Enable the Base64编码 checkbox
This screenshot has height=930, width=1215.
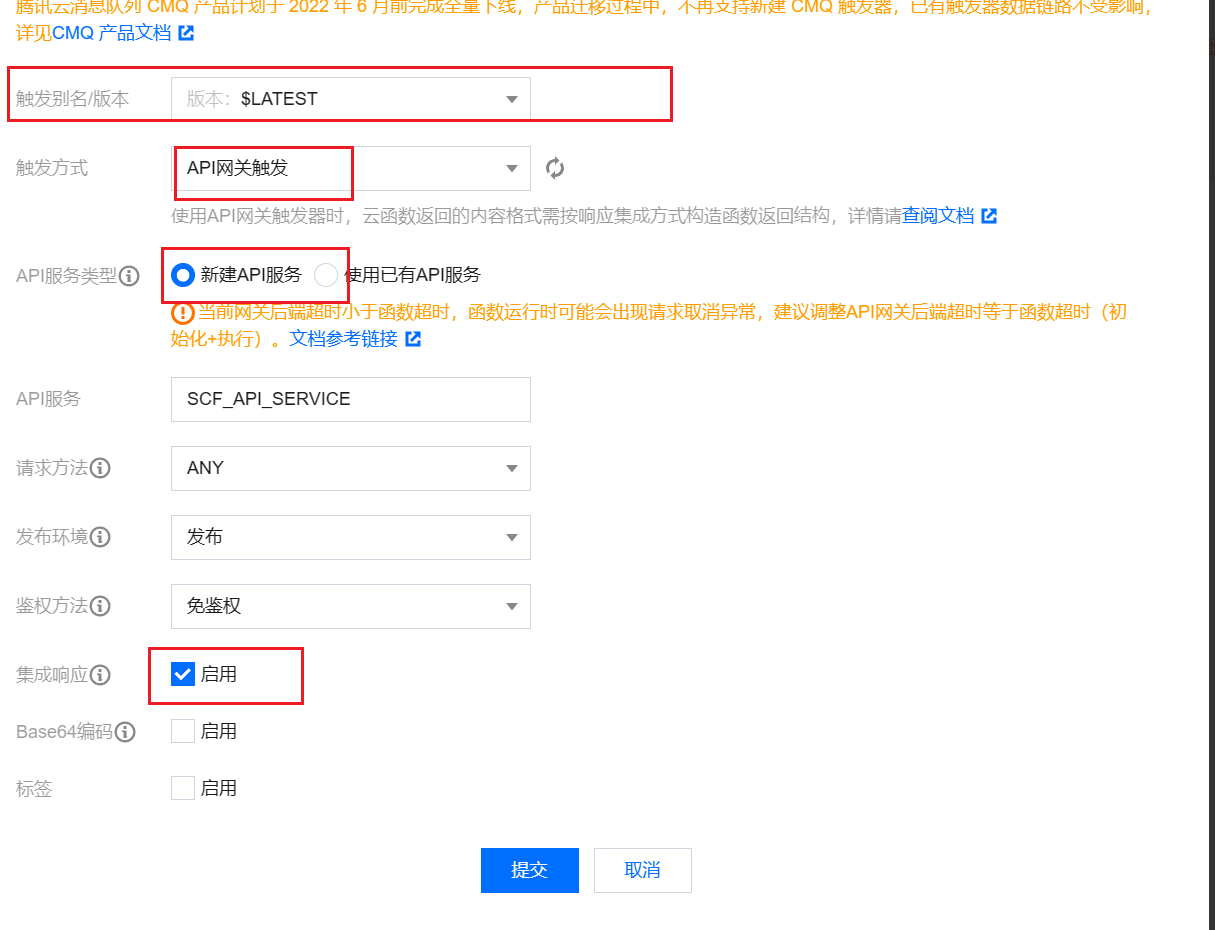click(x=183, y=731)
